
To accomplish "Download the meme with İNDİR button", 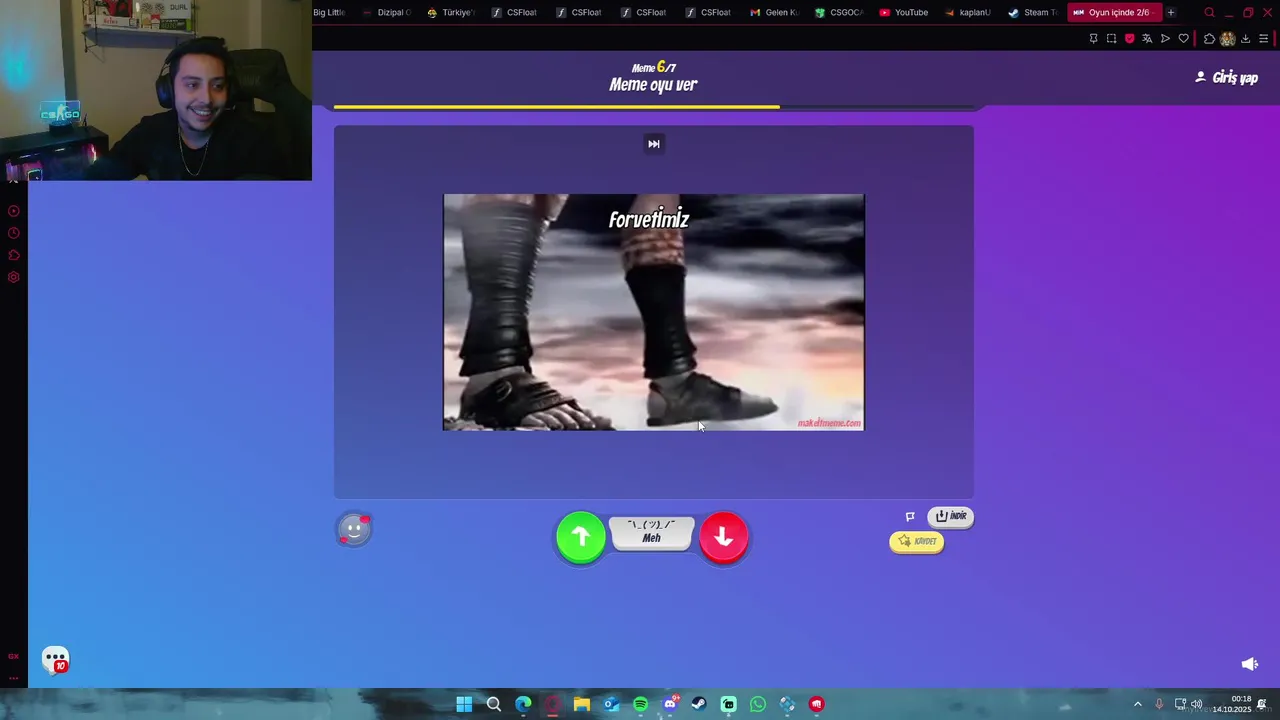I will [950, 516].
